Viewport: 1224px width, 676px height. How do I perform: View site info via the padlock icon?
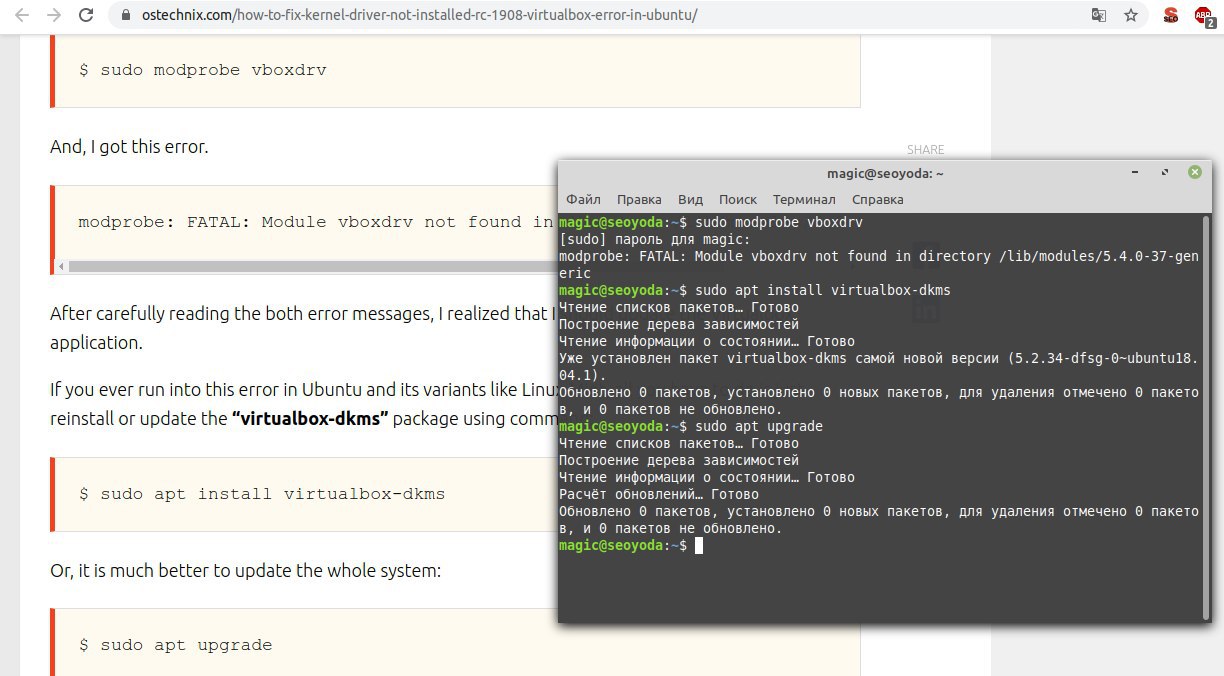tap(124, 16)
